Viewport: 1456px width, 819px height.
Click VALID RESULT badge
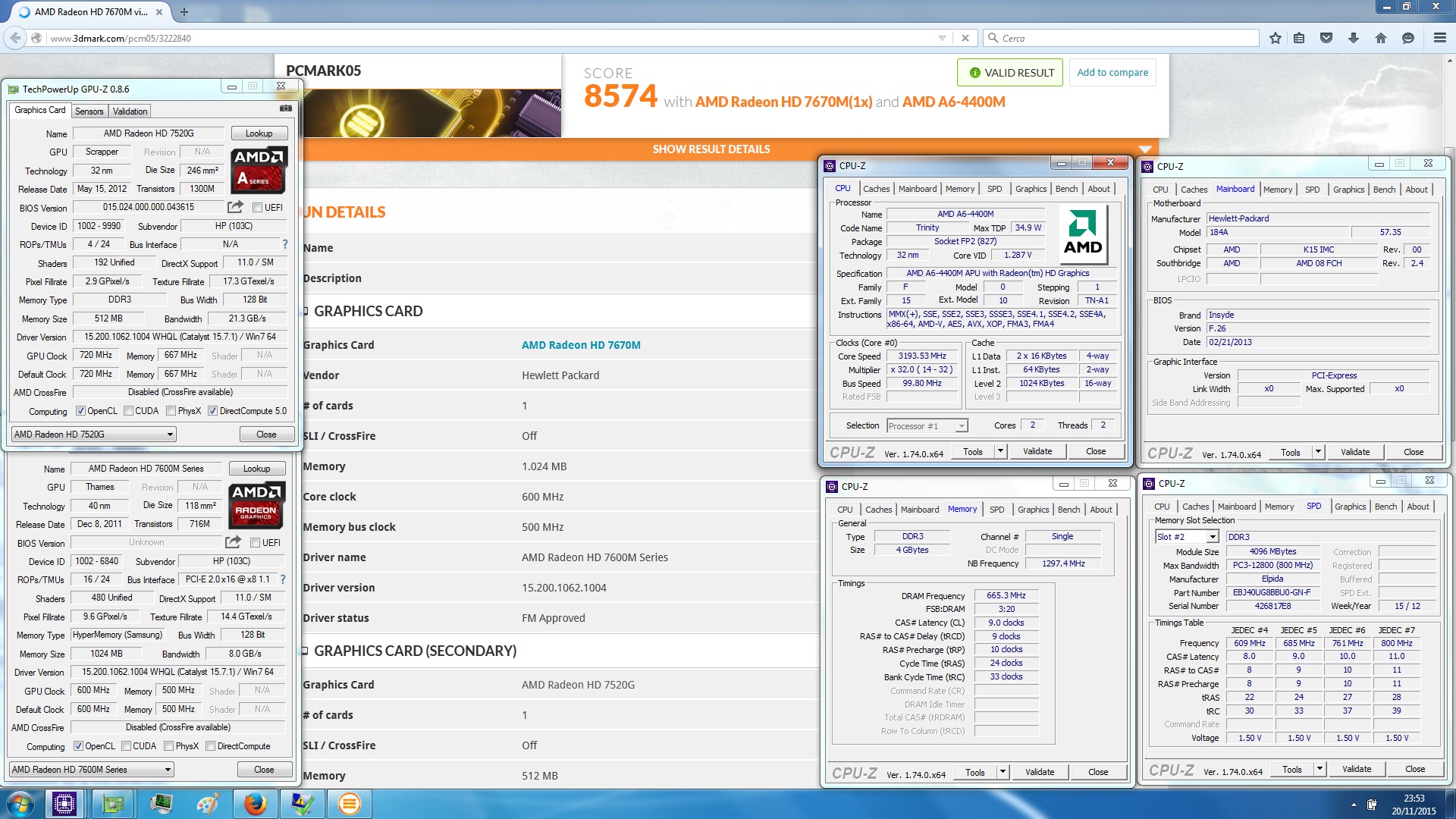(1009, 73)
